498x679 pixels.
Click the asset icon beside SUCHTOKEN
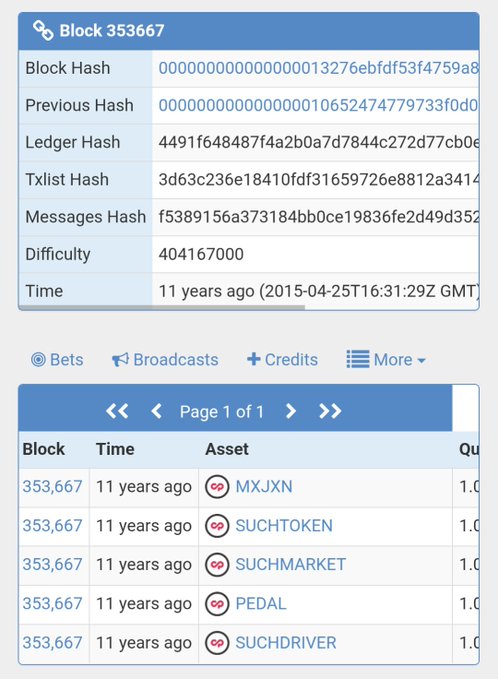click(217, 526)
